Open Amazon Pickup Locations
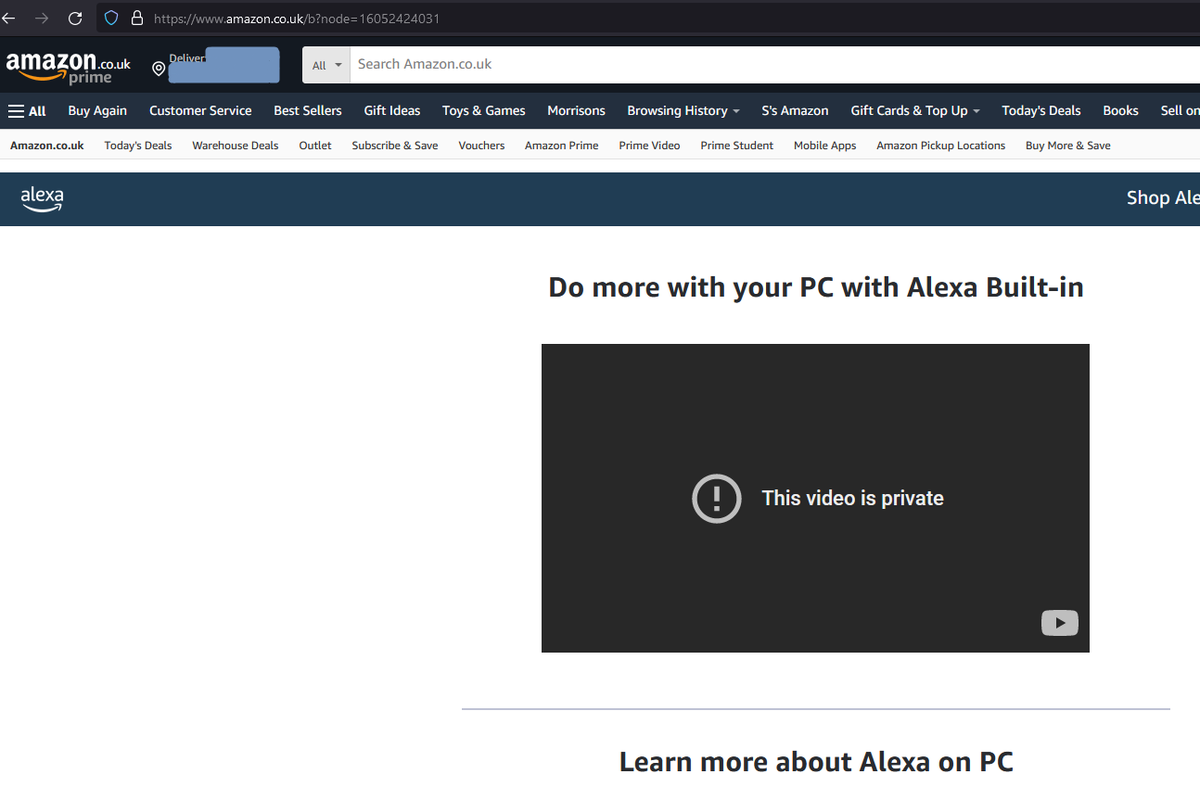The image size is (1200, 787). click(941, 146)
